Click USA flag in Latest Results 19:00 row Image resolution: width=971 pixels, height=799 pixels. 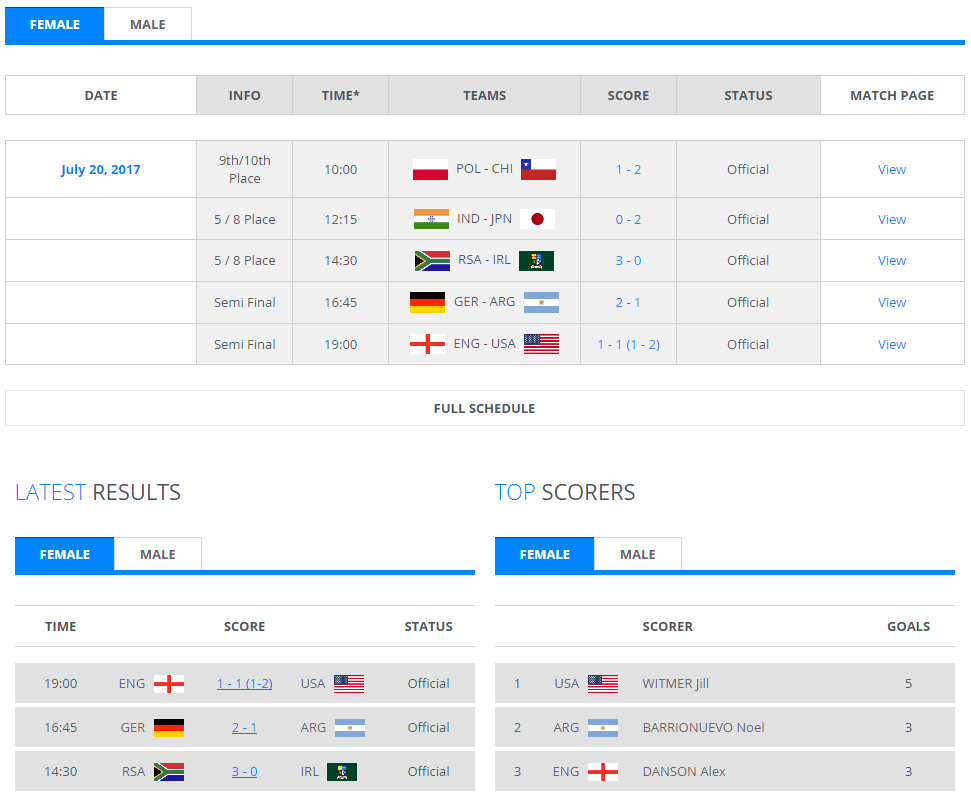pyautogui.click(x=349, y=684)
